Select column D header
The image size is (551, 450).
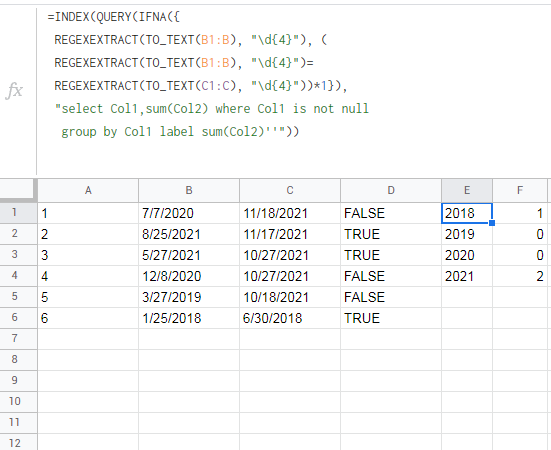point(391,190)
